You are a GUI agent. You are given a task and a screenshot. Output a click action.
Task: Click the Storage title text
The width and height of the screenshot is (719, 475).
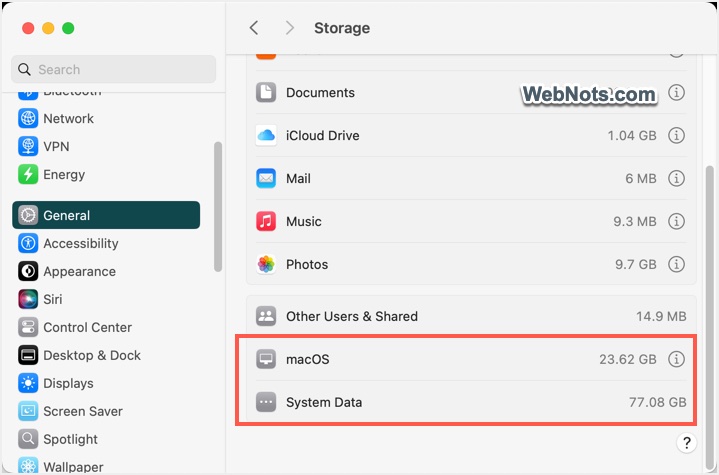tap(342, 28)
